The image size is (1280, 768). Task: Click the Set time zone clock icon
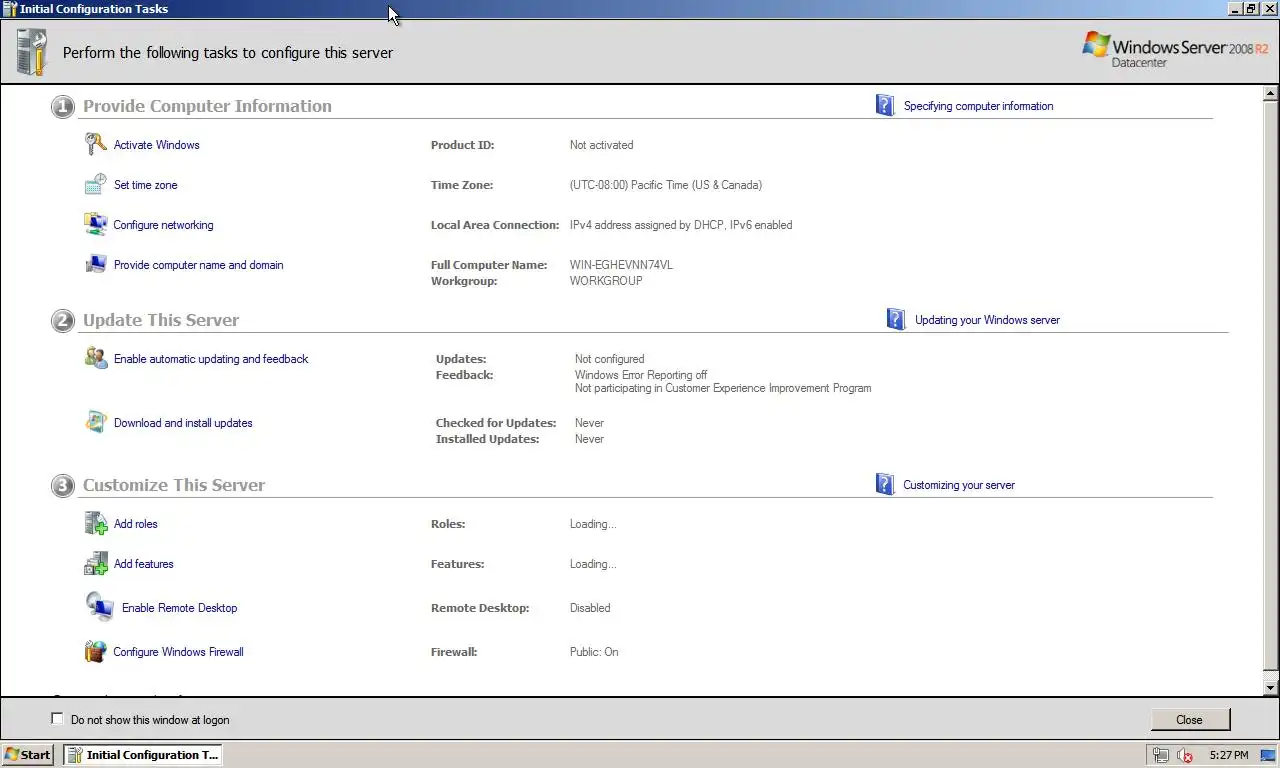(x=95, y=185)
